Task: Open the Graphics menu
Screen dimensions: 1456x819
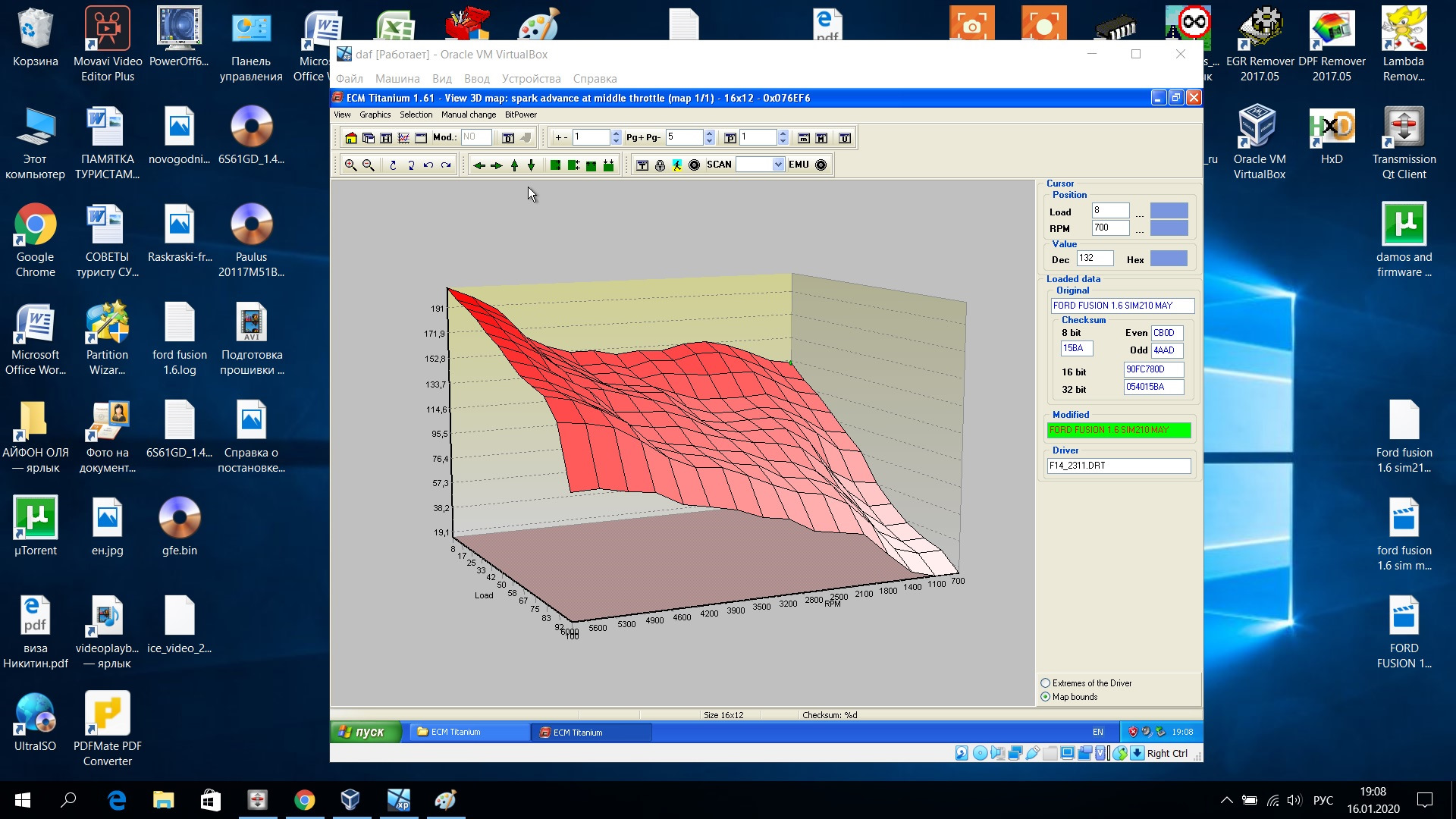Action: pyautogui.click(x=375, y=115)
